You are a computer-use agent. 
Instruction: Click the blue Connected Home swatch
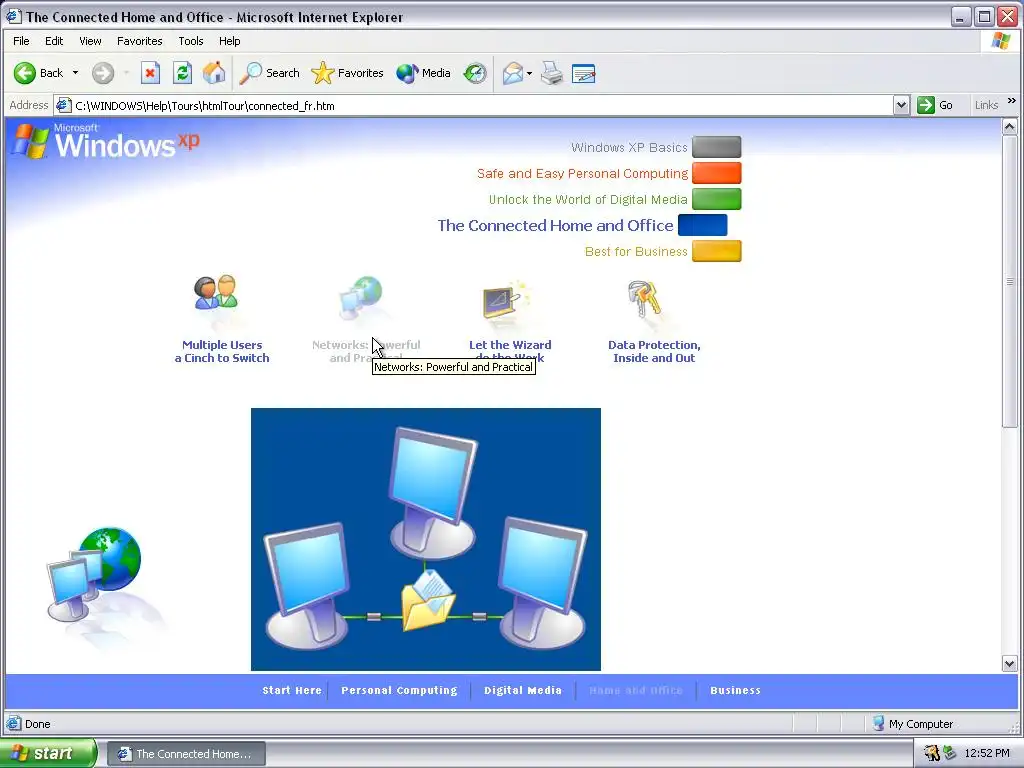[x=703, y=225]
